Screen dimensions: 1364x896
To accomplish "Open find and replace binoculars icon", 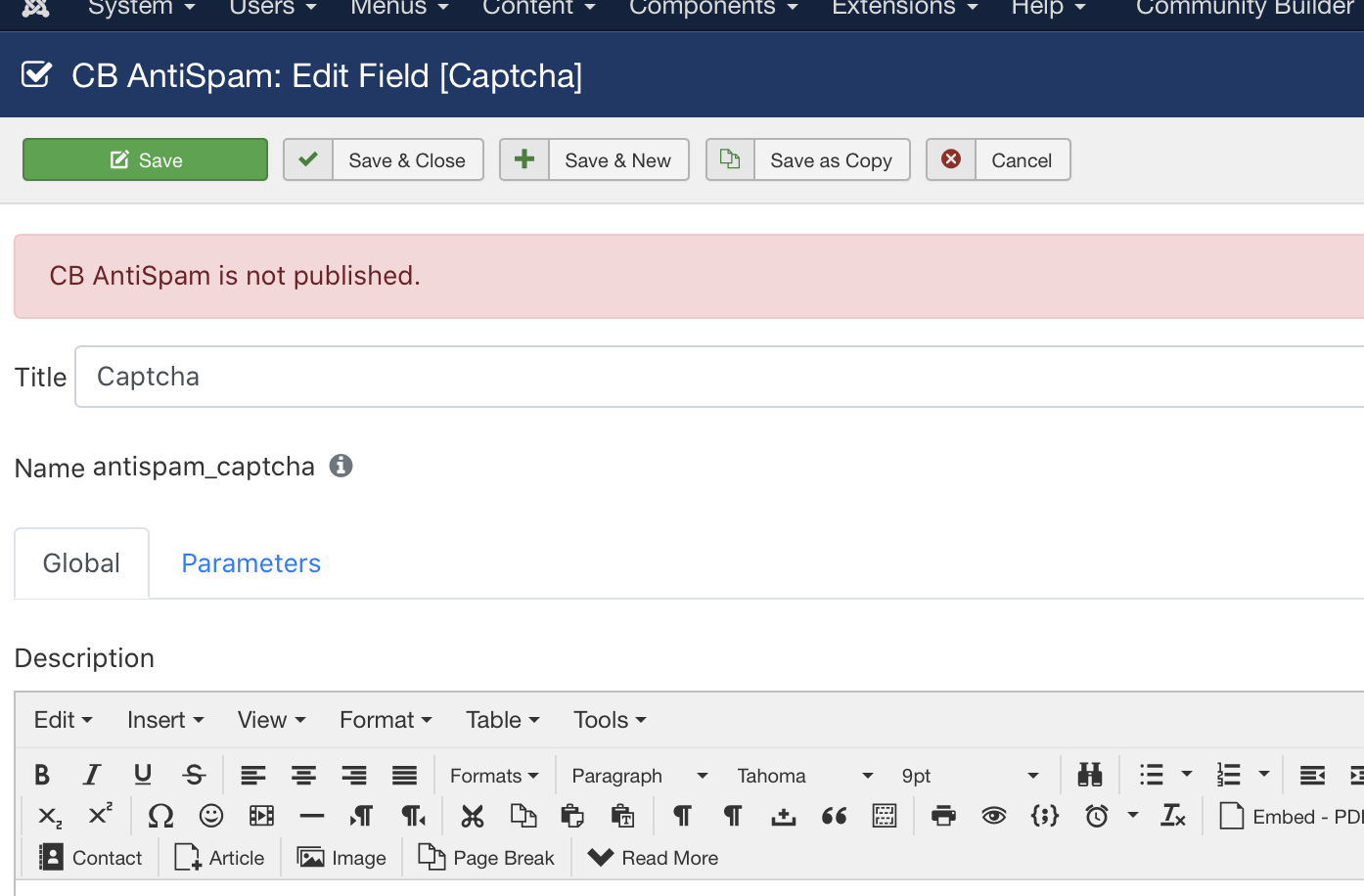I will (1090, 775).
